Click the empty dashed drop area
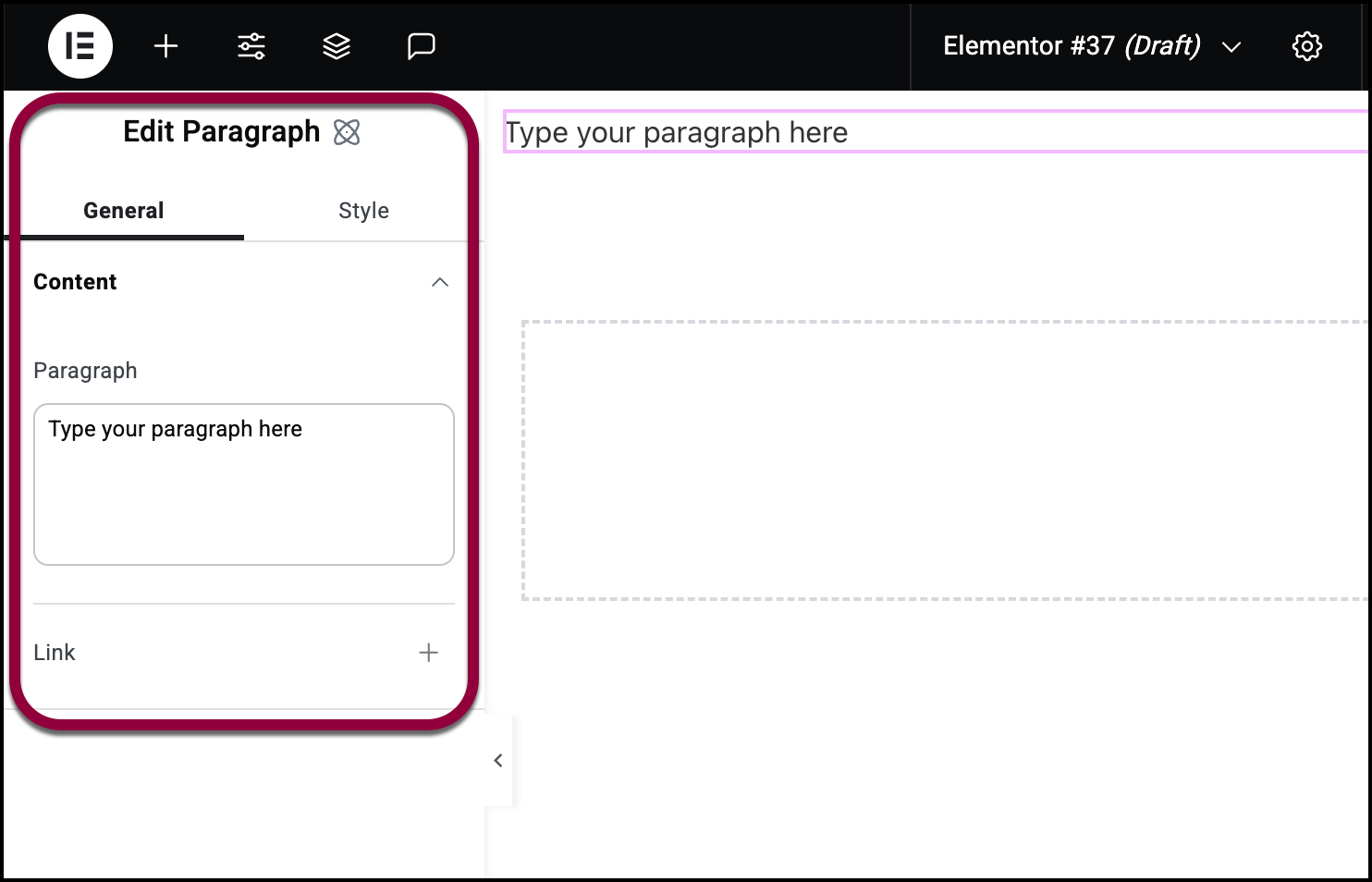This screenshot has width=1372, height=882. 945,460
